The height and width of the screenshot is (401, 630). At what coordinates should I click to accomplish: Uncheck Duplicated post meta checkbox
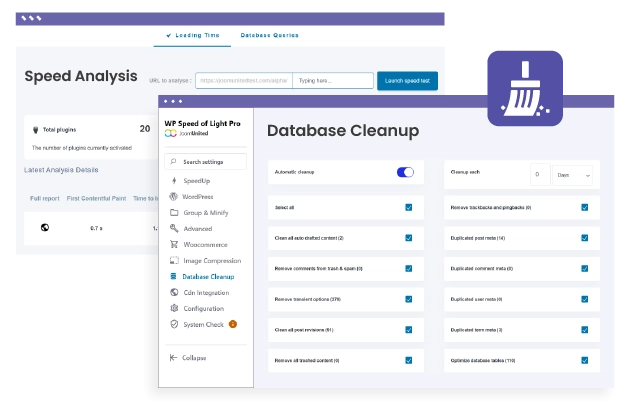pyautogui.click(x=585, y=238)
